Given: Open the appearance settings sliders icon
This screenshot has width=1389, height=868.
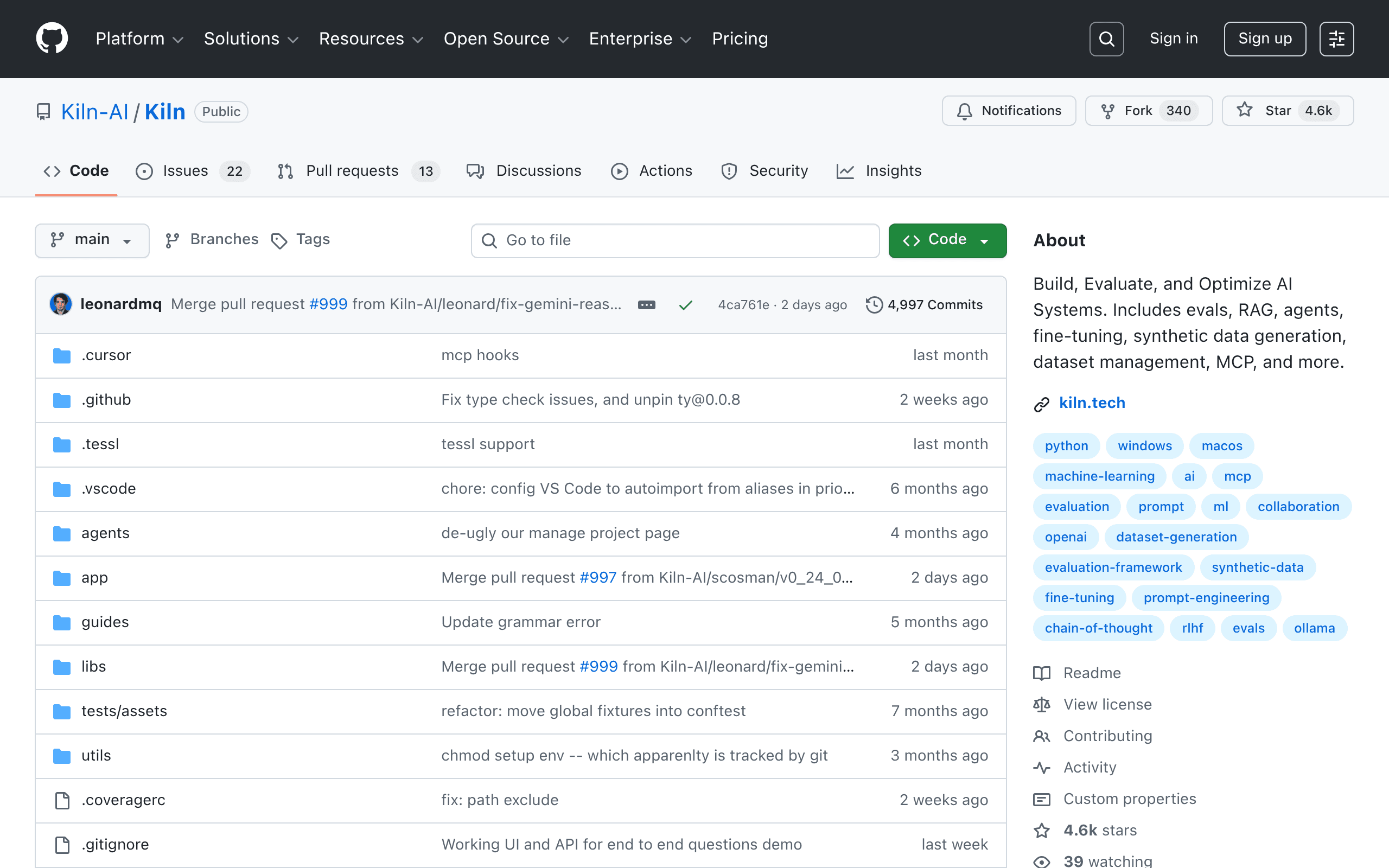Looking at the screenshot, I should (x=1336, y=39).
